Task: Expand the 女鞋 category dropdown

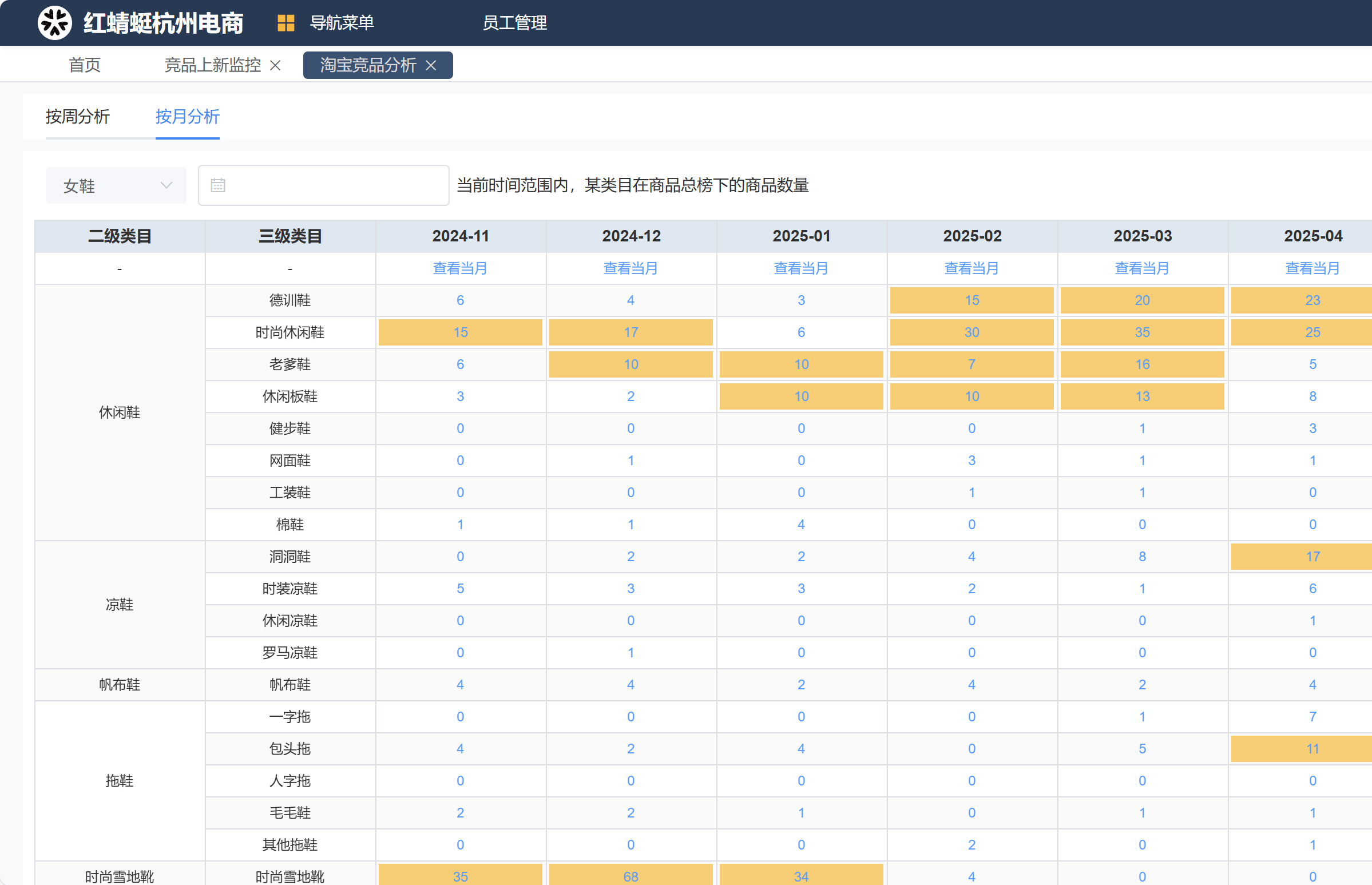Action: point(116,185)
